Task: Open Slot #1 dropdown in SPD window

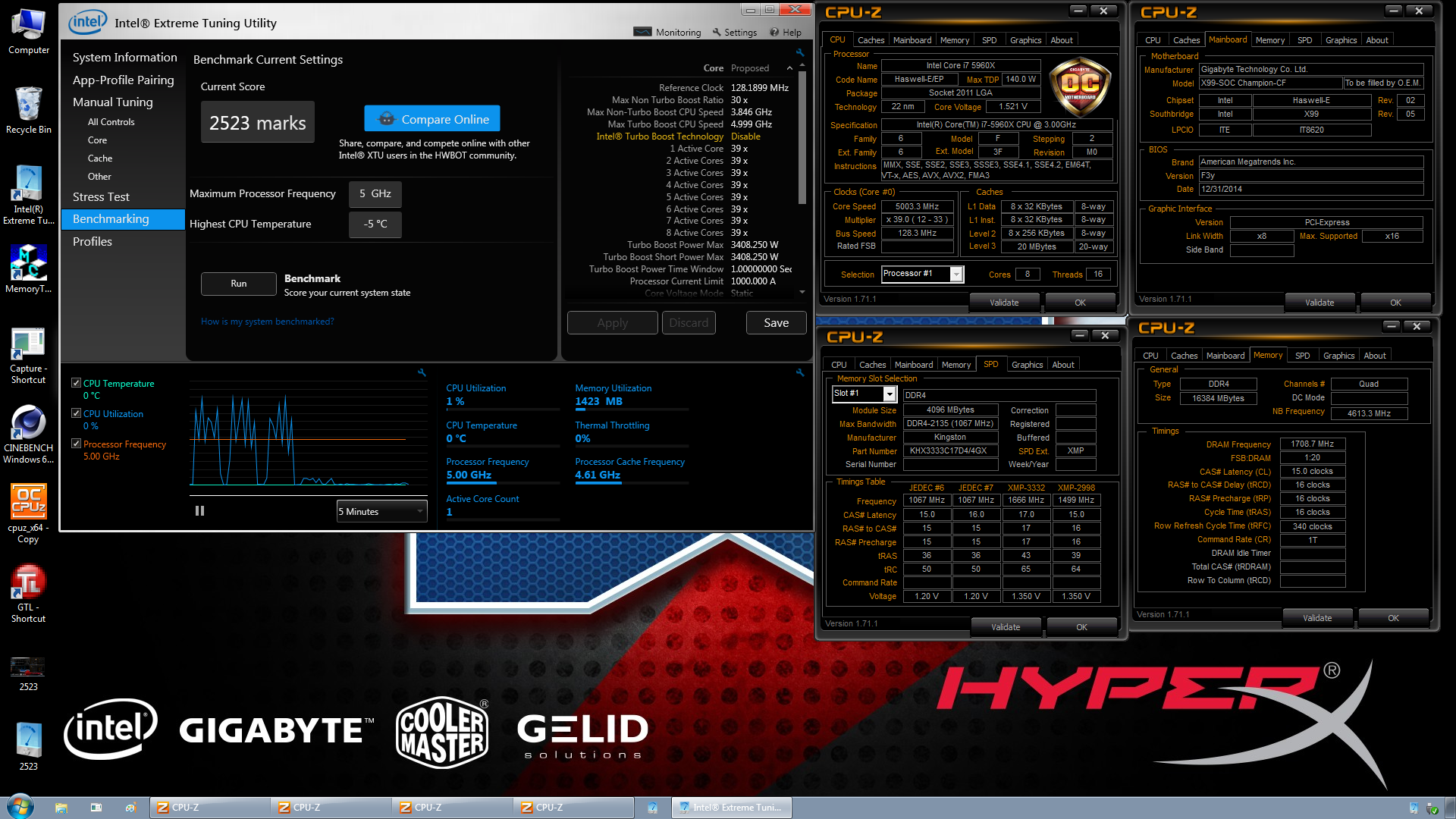Action: pyautogui.click(x=864, y=394)
